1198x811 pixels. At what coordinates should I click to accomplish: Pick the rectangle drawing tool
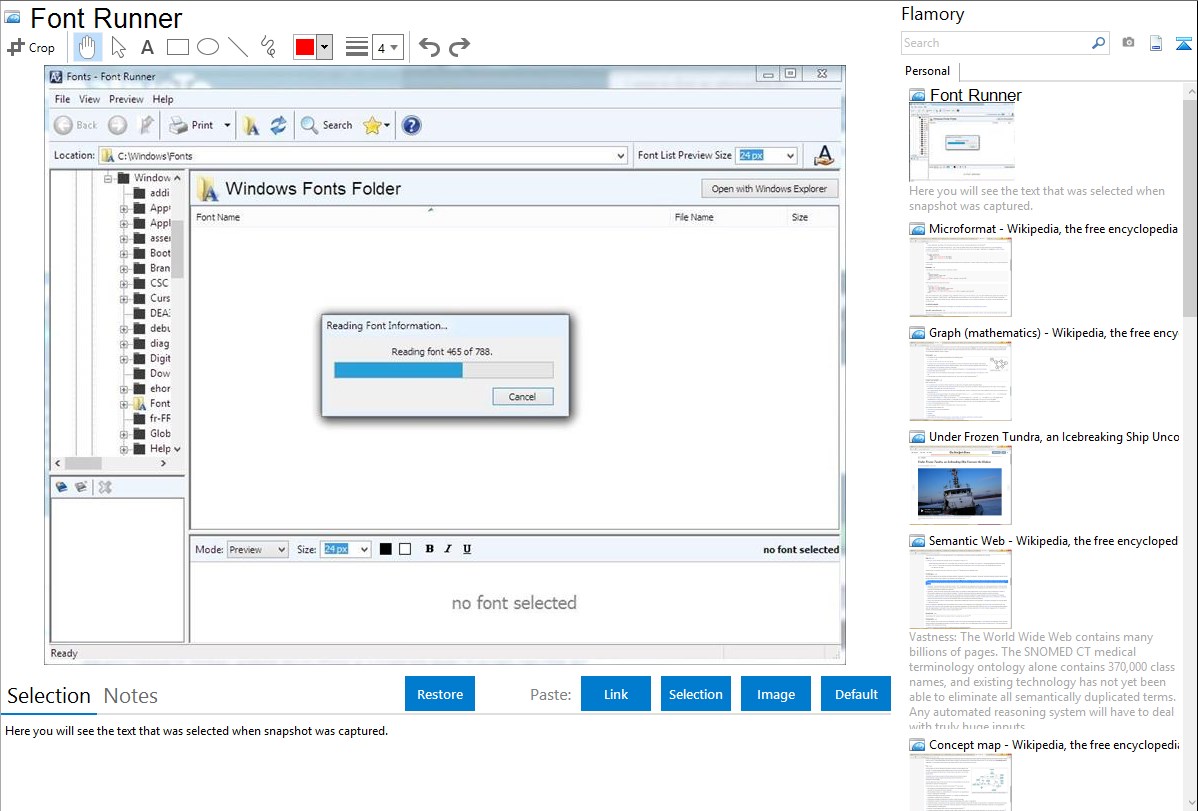pyautogui.click(x=177, y=47)
